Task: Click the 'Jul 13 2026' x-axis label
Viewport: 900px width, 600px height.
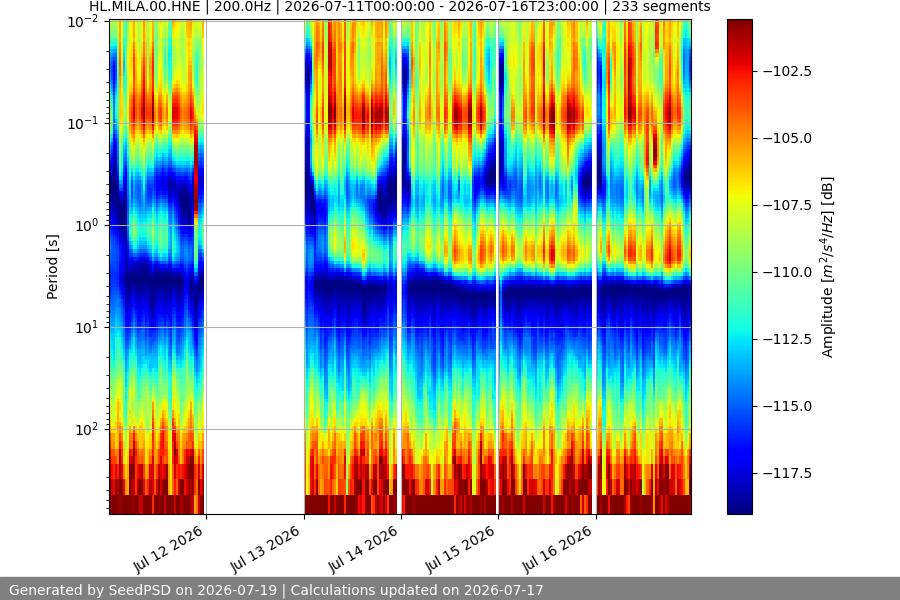Action: coord(266,549)
